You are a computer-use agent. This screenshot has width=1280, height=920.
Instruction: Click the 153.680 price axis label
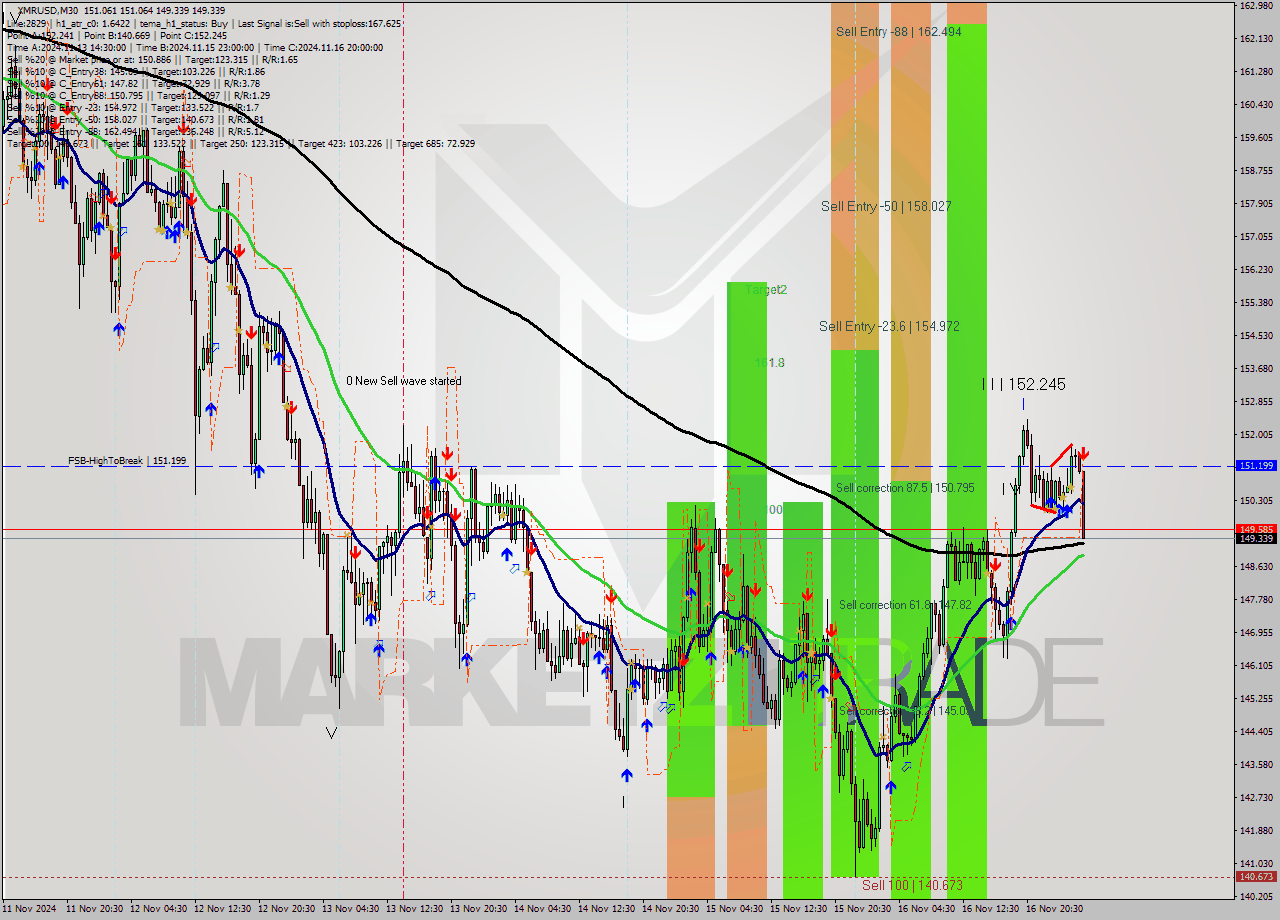pyautogui.click(x=1256, y=369)
